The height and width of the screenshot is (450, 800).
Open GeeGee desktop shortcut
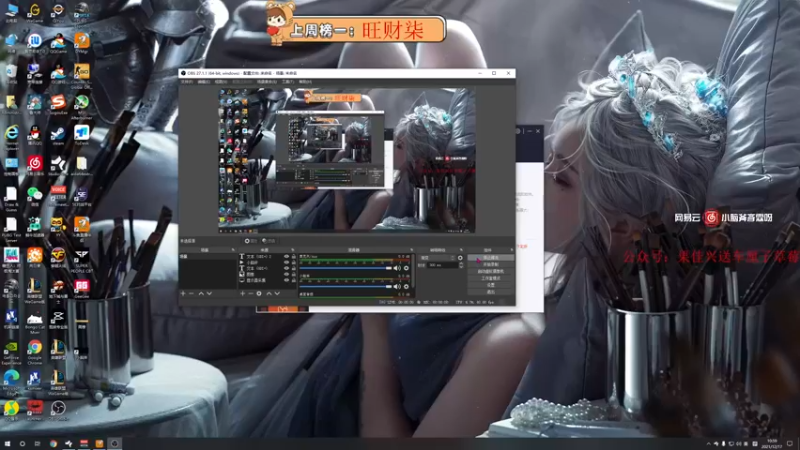pyautogui.click(x=82, y=288)
